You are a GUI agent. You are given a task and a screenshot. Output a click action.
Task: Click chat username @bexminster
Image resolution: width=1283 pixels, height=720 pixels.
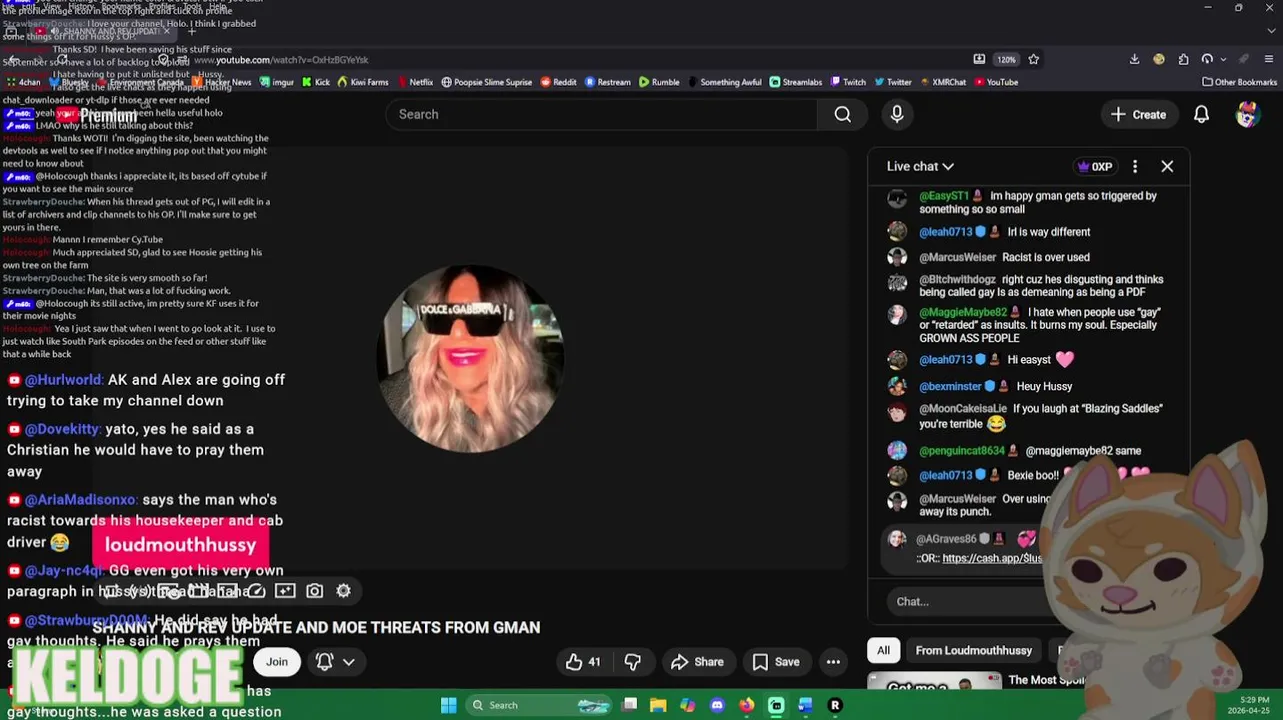tap(950, 386)
